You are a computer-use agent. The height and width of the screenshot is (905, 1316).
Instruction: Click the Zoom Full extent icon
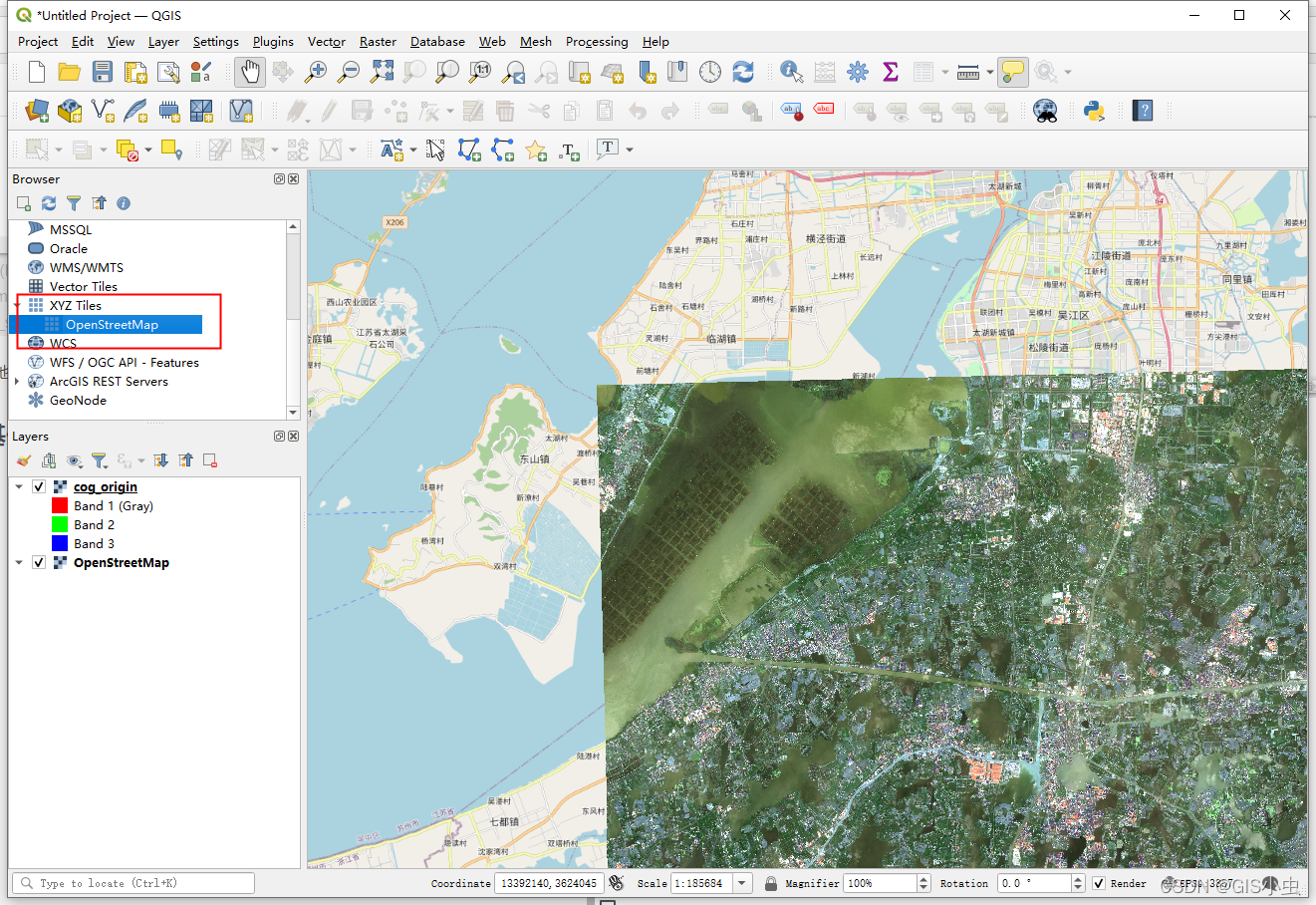(x=382, y=72)
